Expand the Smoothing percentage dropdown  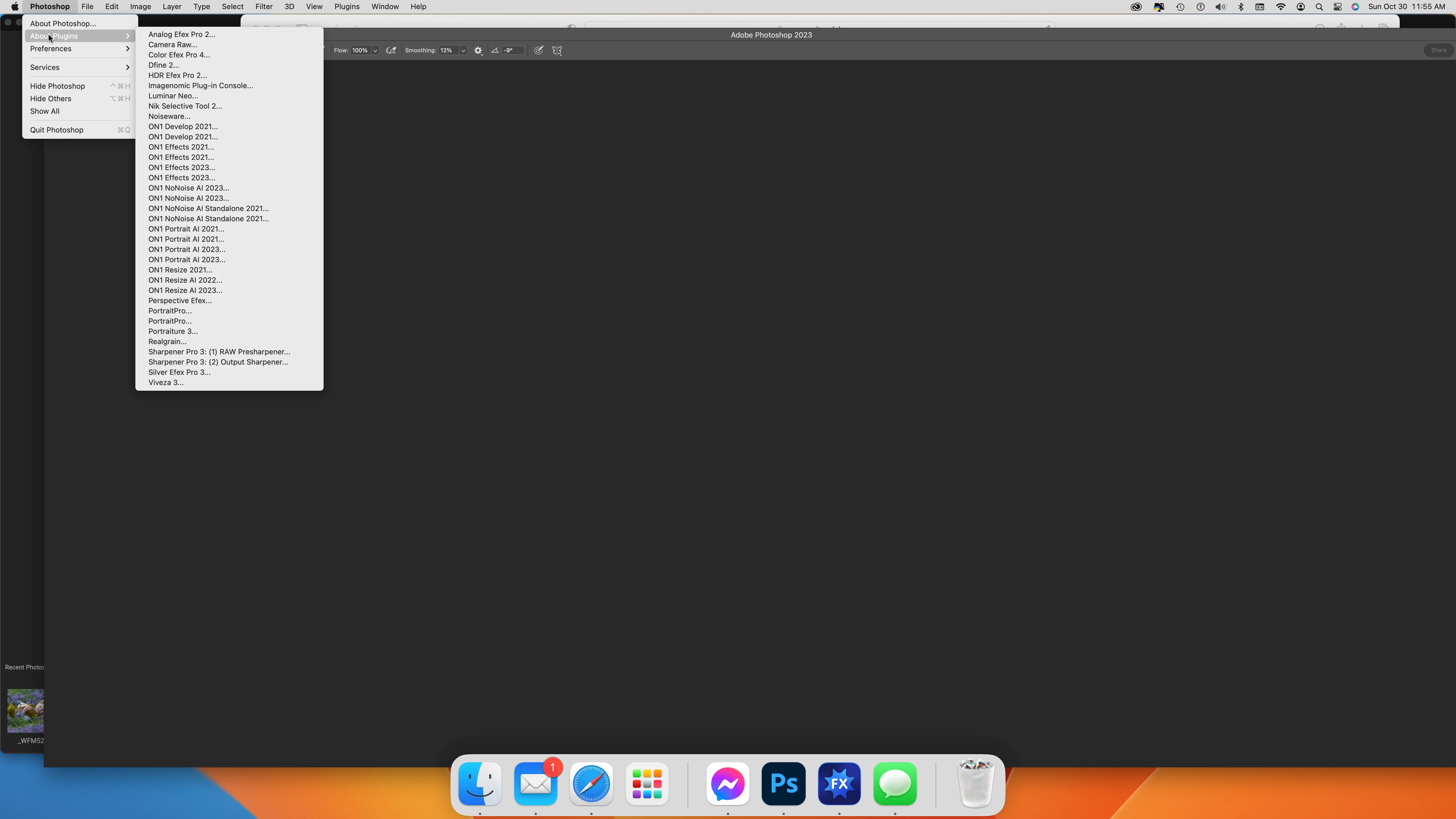(464, 50)
